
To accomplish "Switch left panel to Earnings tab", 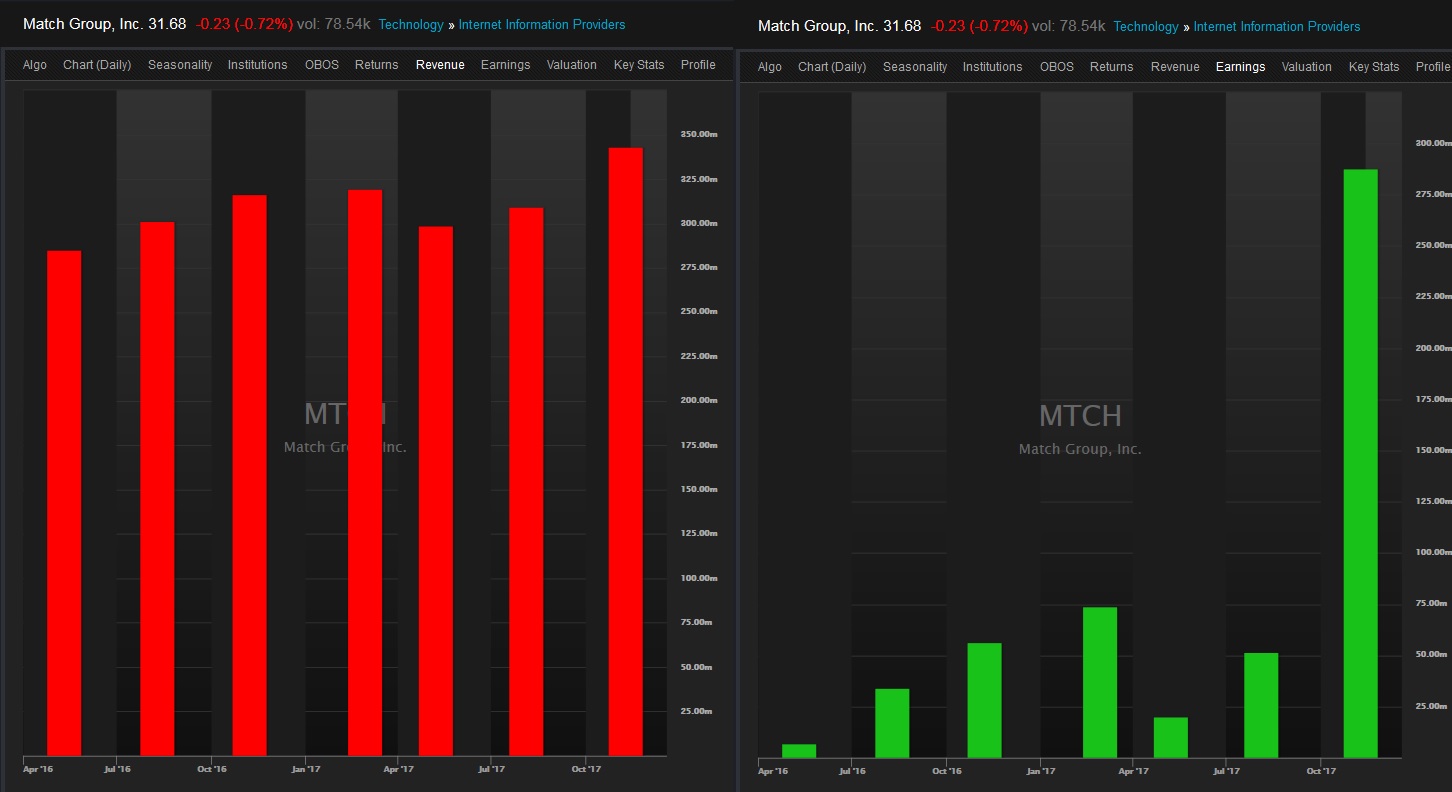I will (505, 65).
